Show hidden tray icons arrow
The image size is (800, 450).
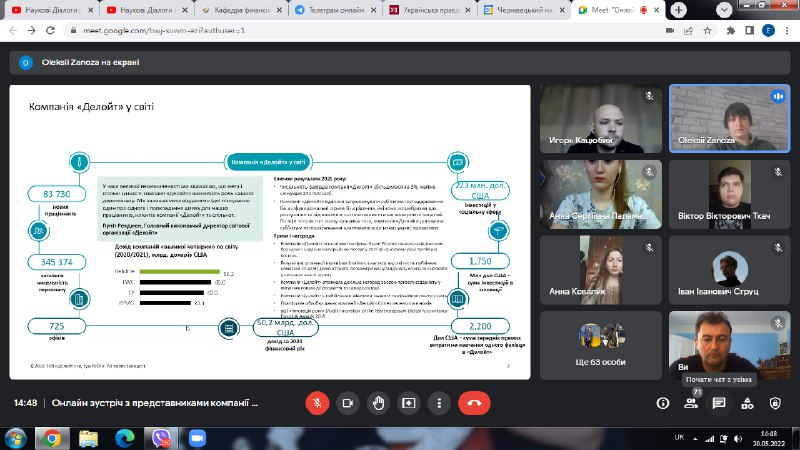tap(695, 438)
